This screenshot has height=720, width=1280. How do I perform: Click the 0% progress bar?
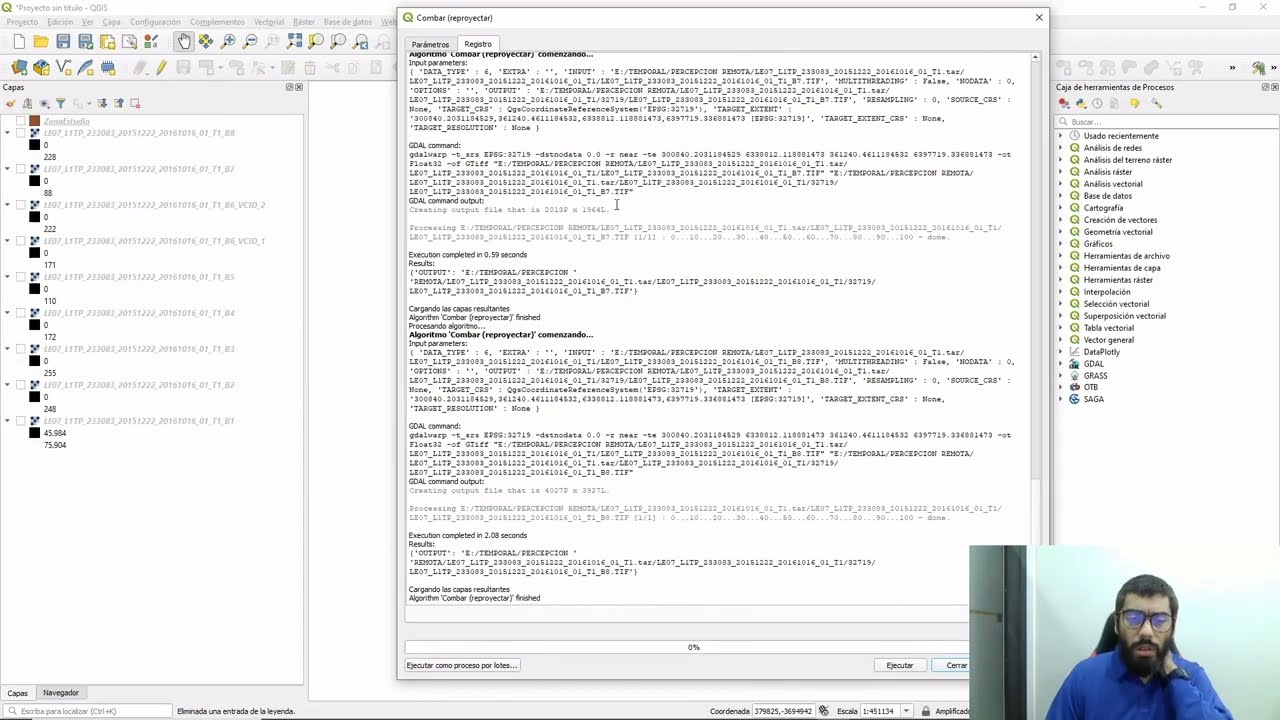coord(693,647)
